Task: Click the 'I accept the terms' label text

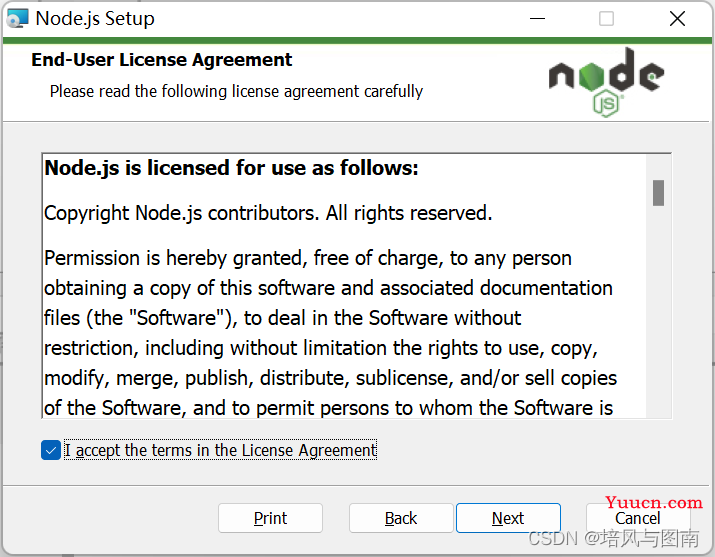Action: [220, 450]
